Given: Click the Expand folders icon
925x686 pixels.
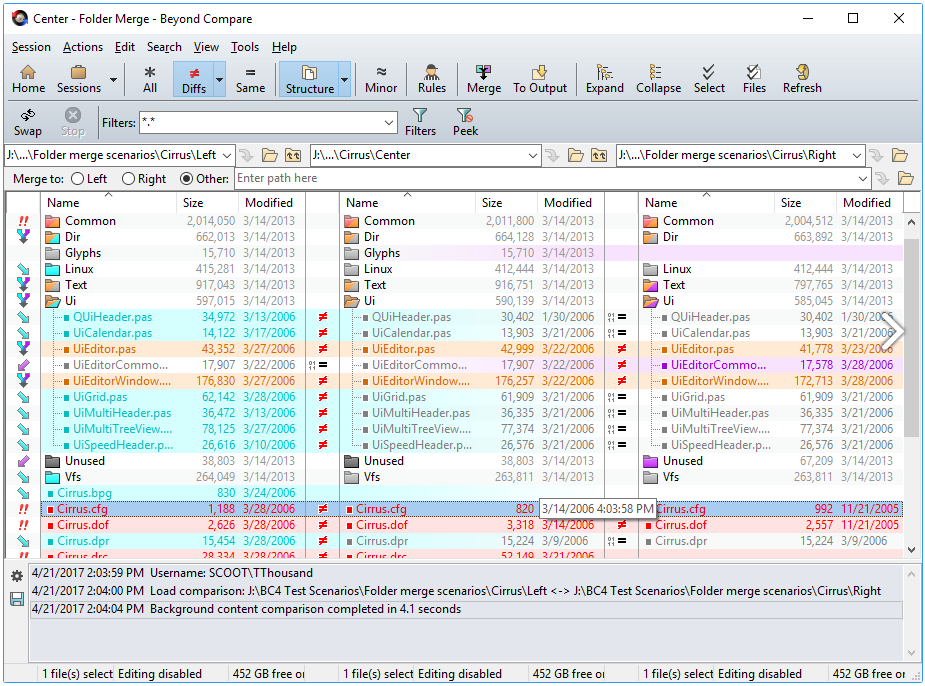Looking at the screenshot, I should tap(604, 78).
